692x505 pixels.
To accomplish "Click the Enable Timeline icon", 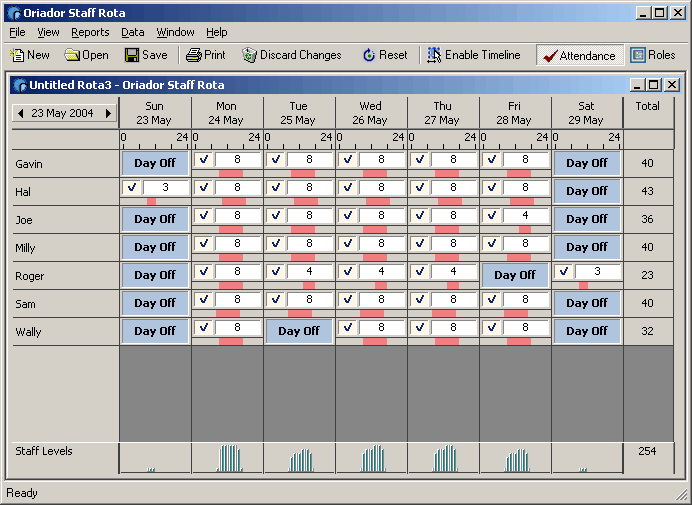I will [434, 55].
